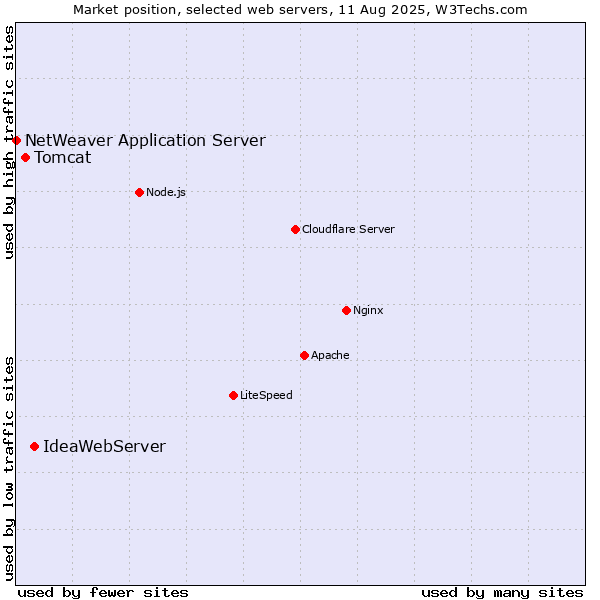Click the Tomcat red data point
This screenshot has height=600, width=600.
pos(26,158)
